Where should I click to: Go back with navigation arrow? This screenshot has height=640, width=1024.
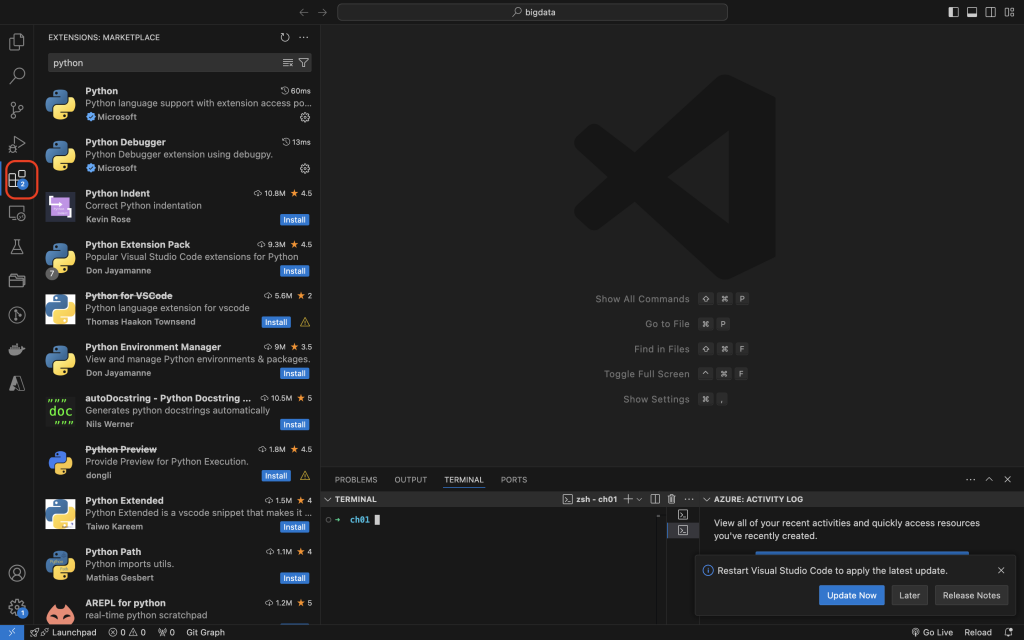[x=304, y=12]
